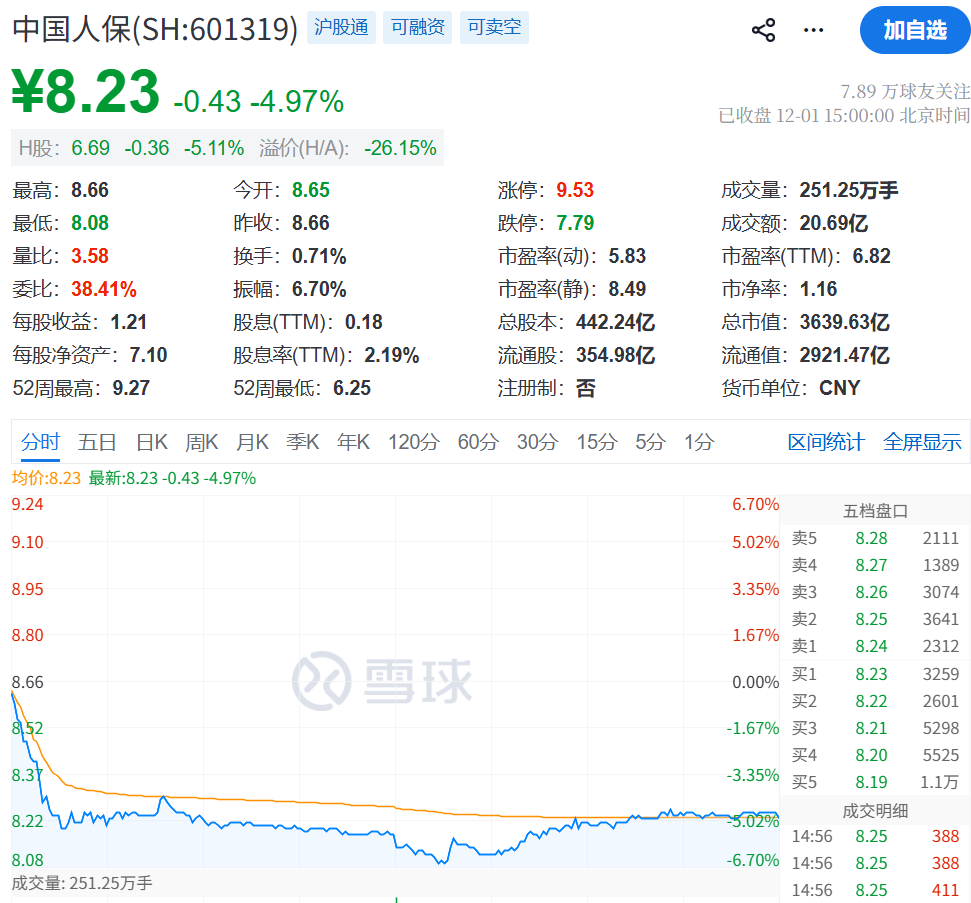Switch to the 日K chart tab
The image size is (971, 903).
(150, 442)
